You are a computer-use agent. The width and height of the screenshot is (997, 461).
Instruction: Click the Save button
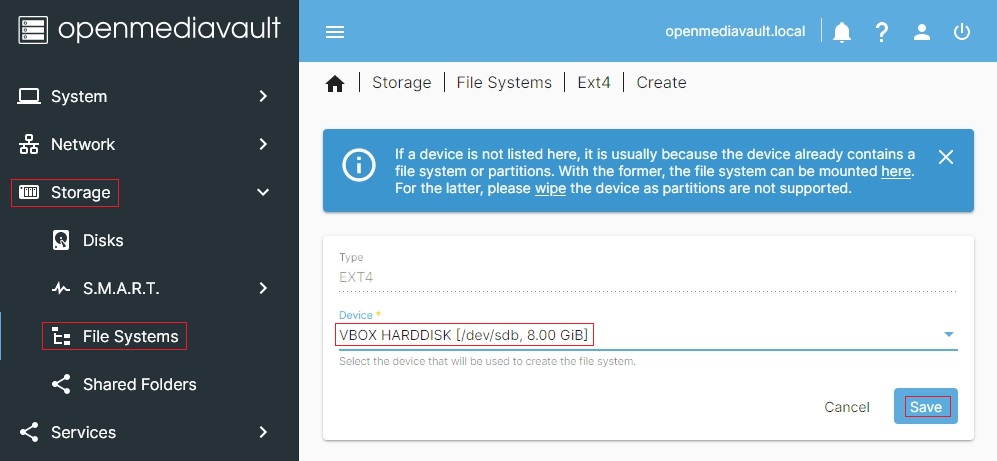tap(926, 407)
